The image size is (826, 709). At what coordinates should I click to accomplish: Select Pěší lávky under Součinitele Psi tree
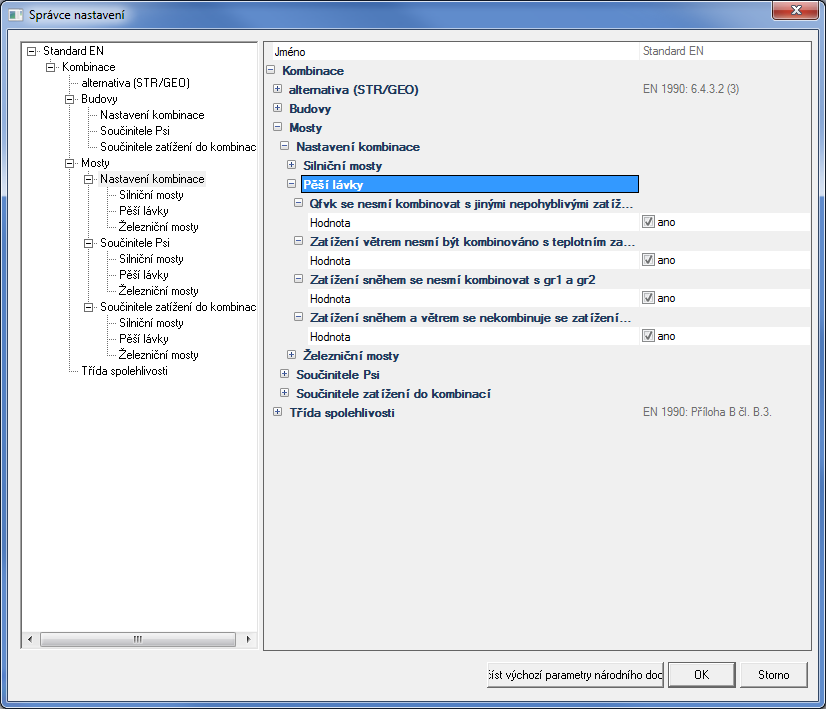[x=144, y=275]
